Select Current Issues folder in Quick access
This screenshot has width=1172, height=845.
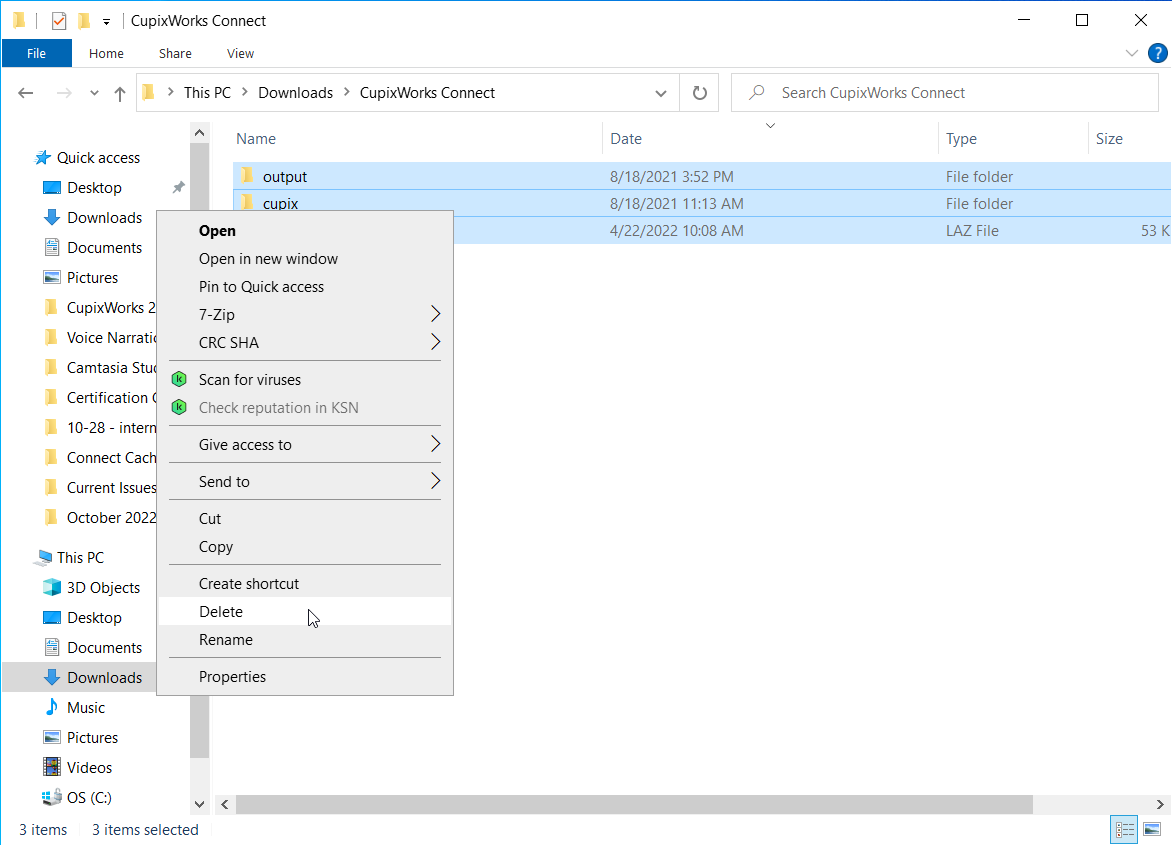99,487
